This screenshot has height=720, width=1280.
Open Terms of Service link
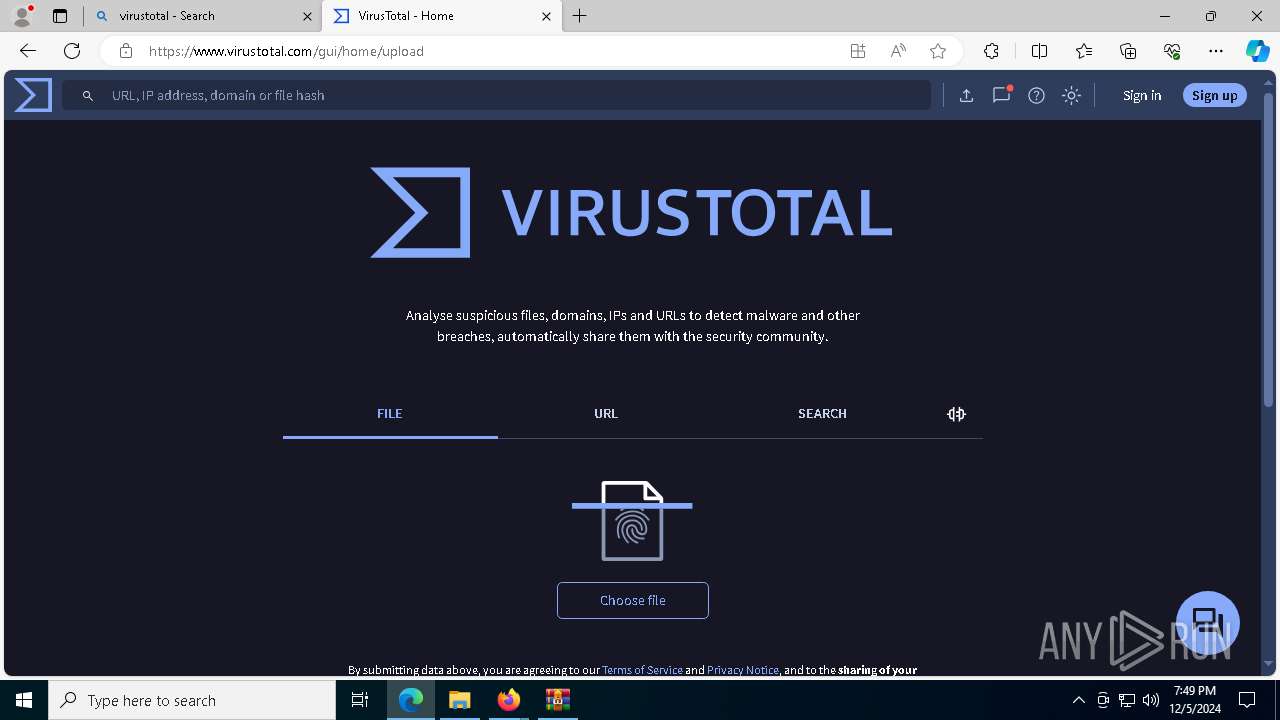[x=642, y=670]
